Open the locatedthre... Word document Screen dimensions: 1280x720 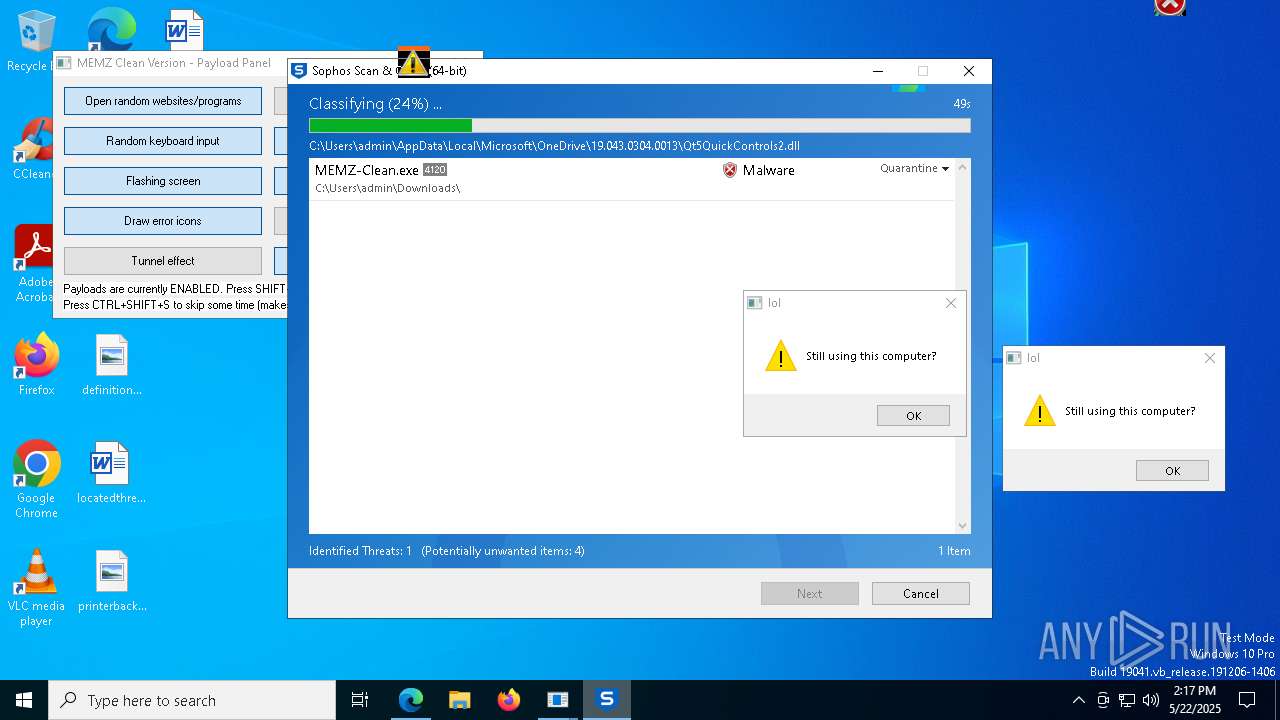click(x=112, y=473)
